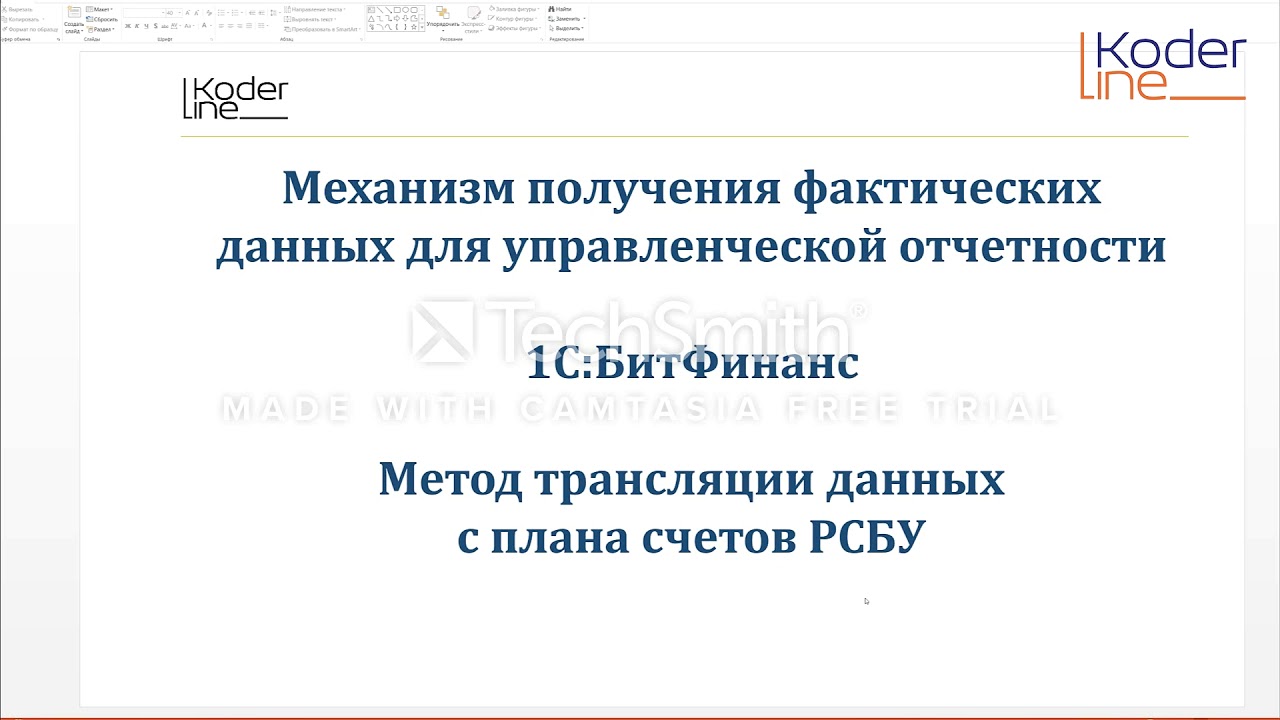This screenshot has height=720, width=1280.
Task: Open Экспресс-стили quick styles
Action: click(473, 20)
